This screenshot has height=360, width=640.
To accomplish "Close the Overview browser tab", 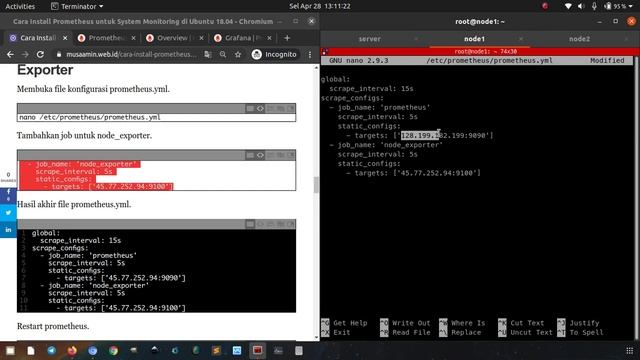I will coord(201,38).
